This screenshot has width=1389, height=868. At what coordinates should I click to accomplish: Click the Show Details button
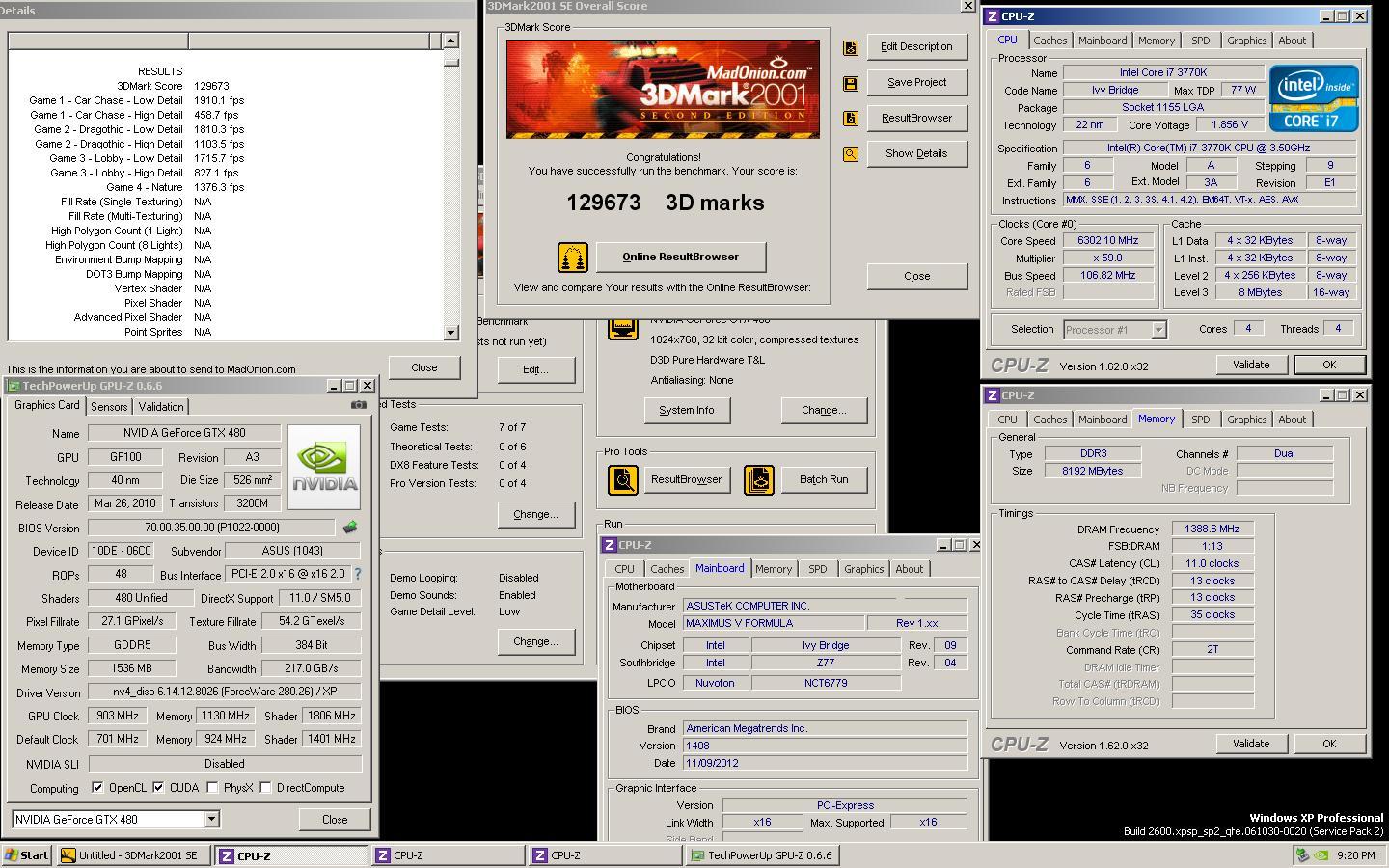916,153
